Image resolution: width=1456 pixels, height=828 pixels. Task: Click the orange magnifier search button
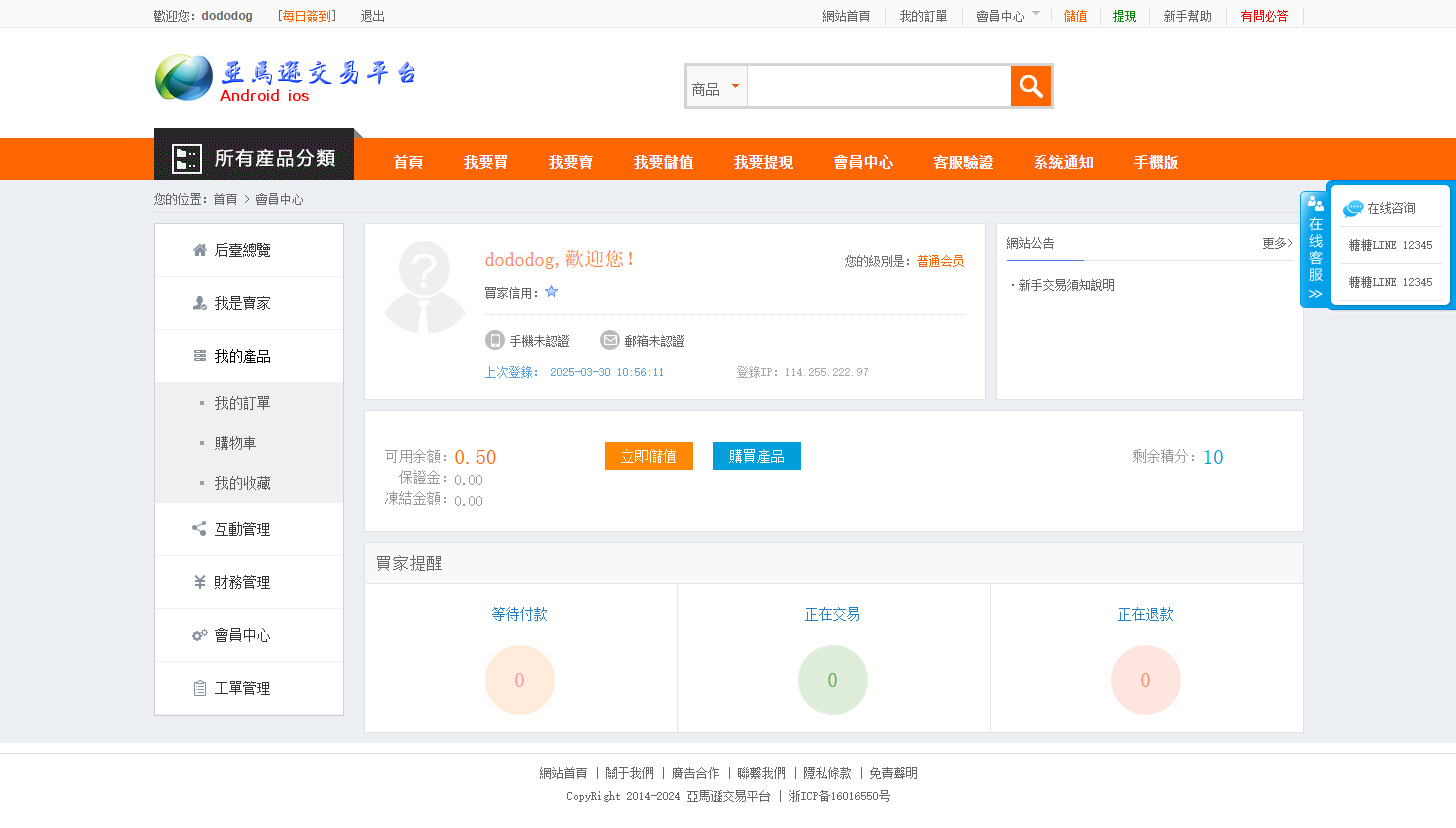[1030, 86]
